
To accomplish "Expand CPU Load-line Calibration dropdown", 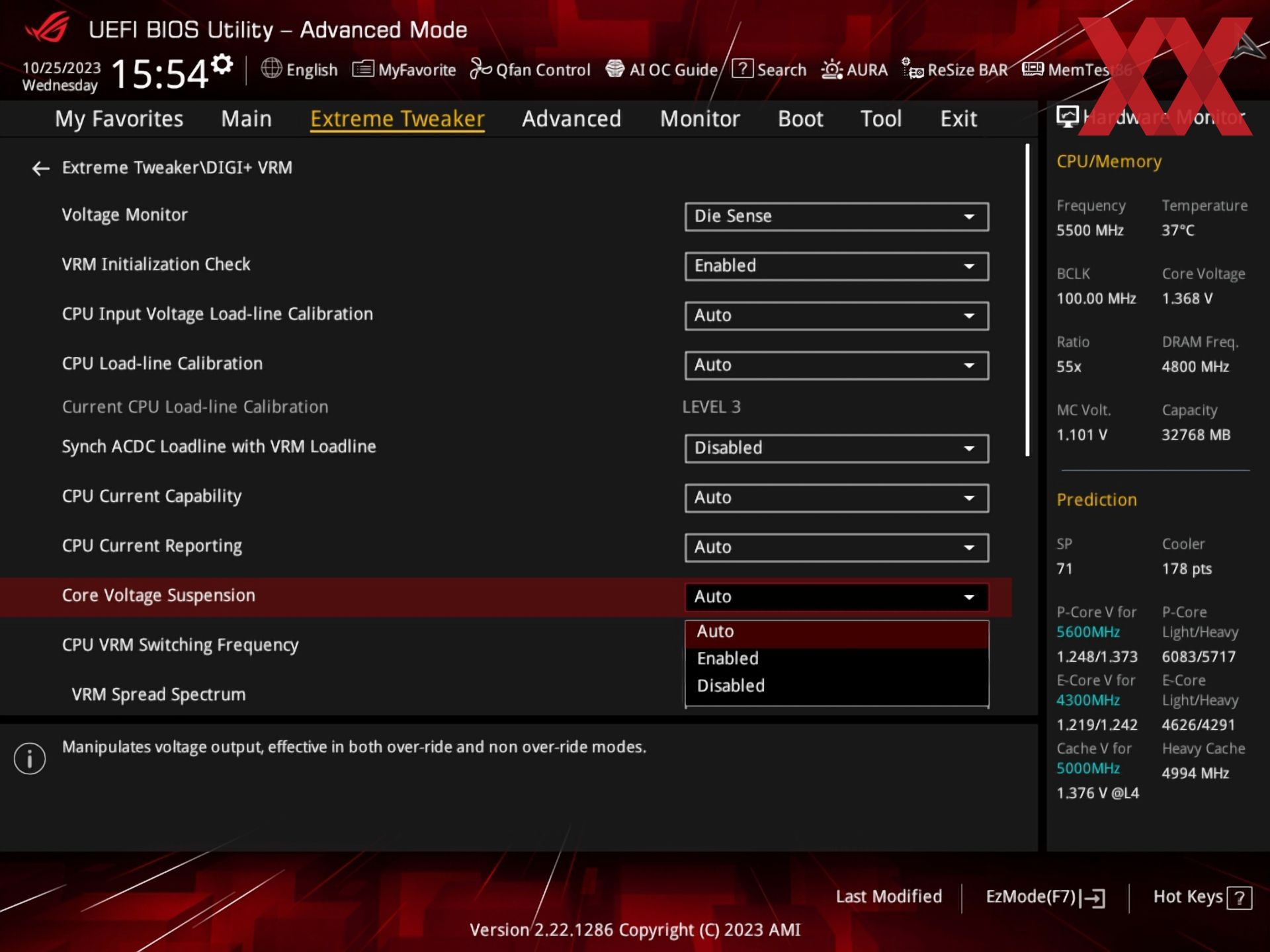I will point(837,365).
